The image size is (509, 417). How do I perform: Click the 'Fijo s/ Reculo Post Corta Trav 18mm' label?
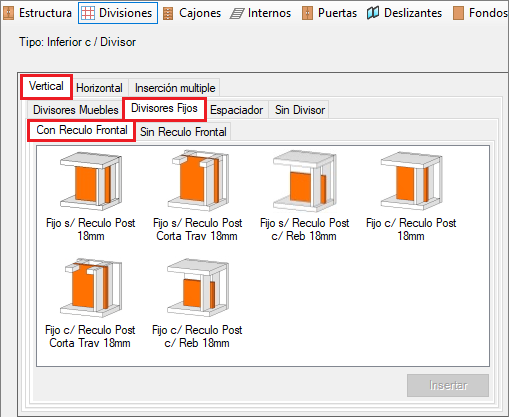pyautogui.click(x=197, y=229)
